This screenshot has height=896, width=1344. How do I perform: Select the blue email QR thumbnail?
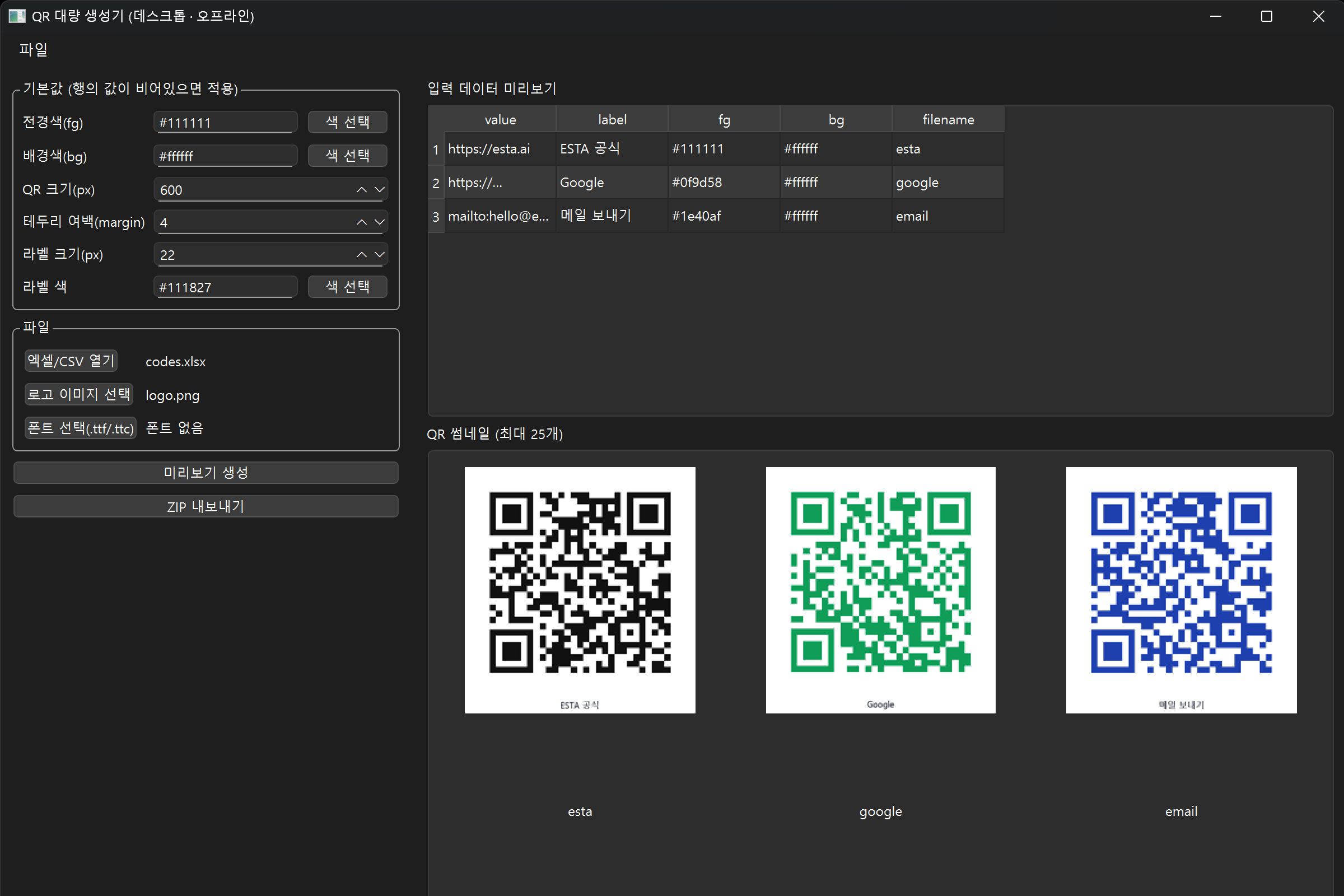coord(1180,590)
